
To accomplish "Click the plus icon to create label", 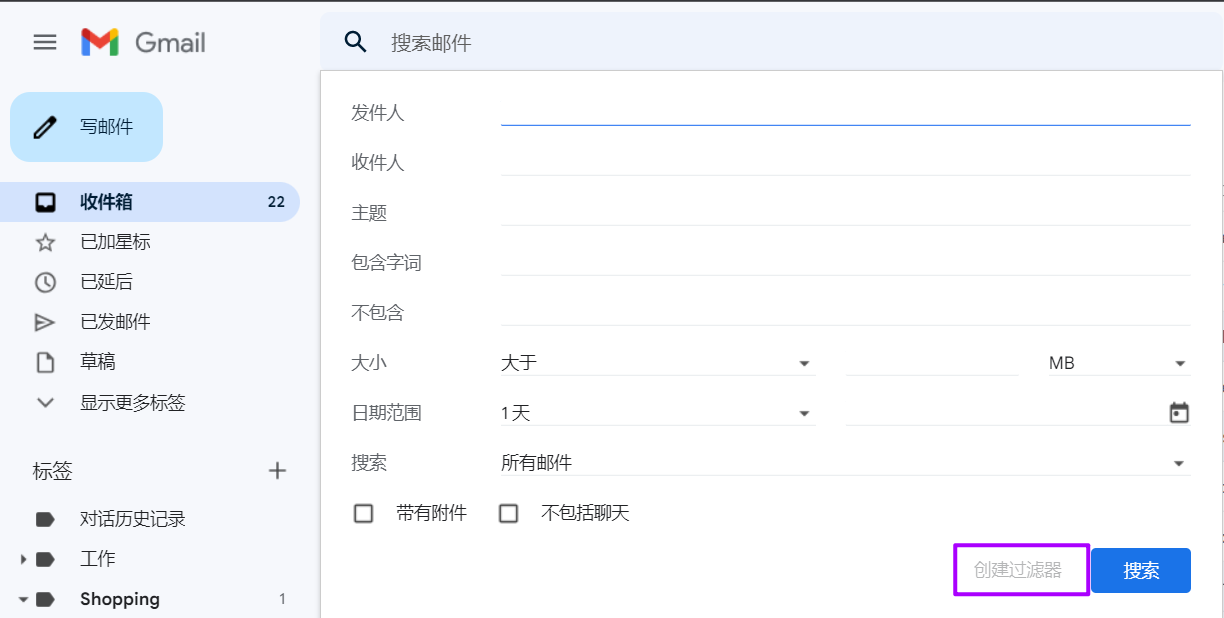I will [x=278, y=471].
